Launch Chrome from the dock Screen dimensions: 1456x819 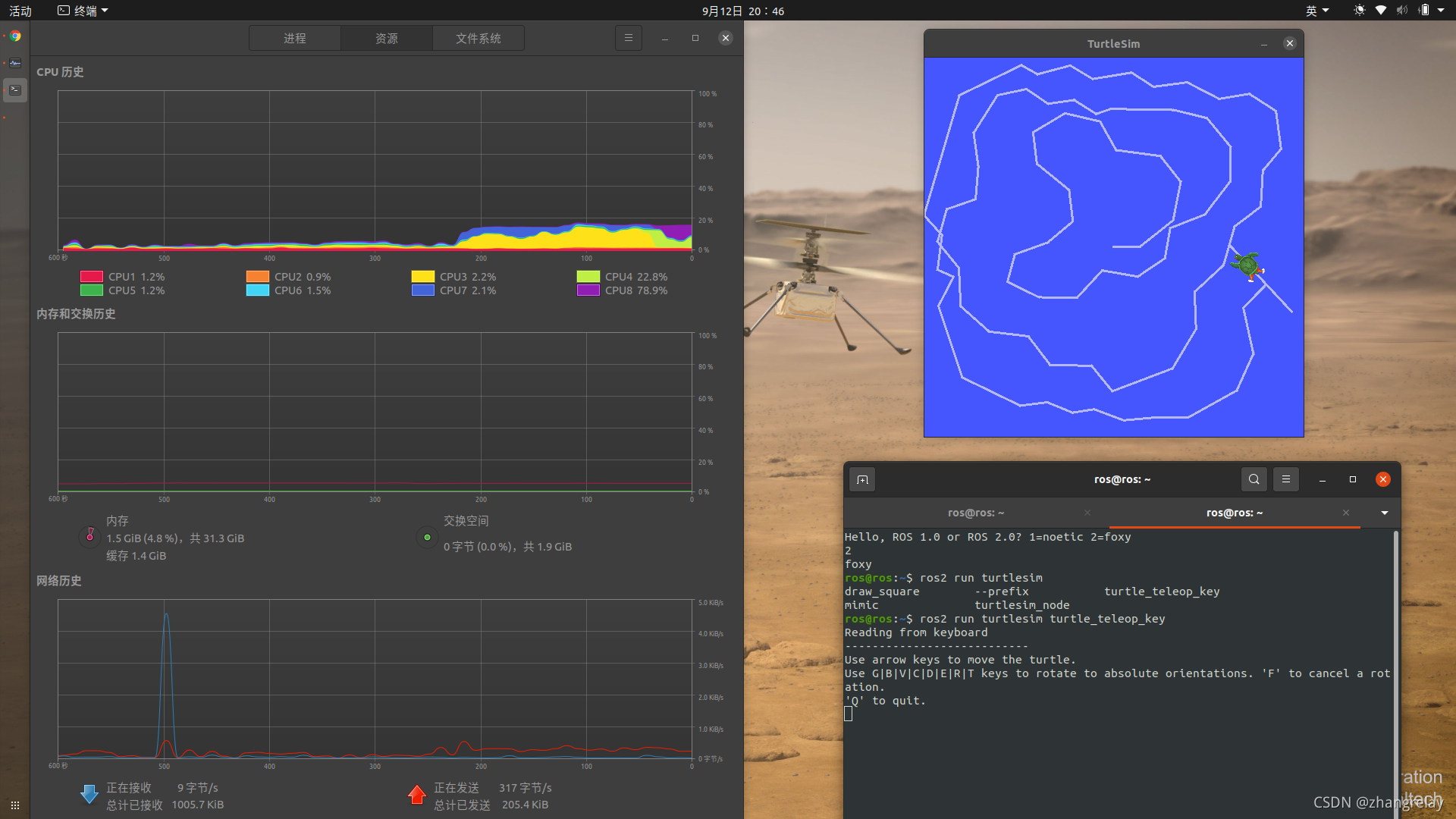15,36
